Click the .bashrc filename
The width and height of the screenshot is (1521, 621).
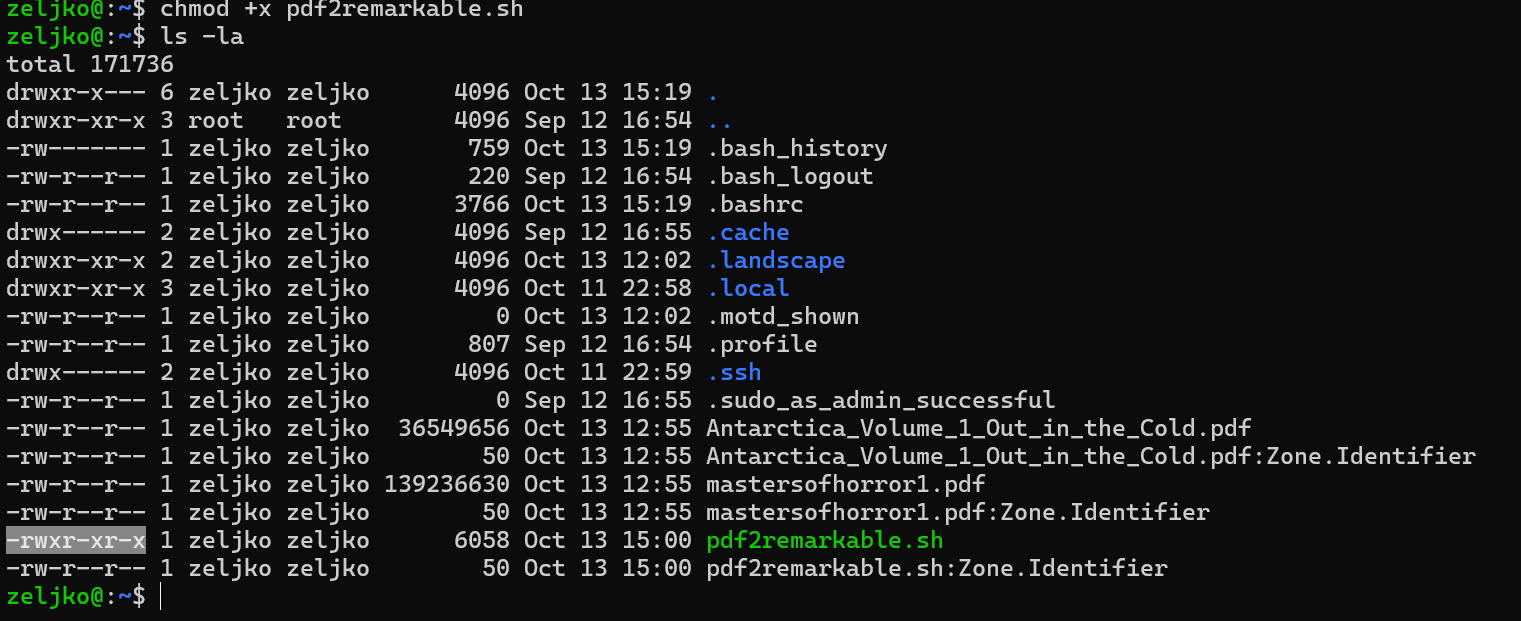[x=754, y=204]
